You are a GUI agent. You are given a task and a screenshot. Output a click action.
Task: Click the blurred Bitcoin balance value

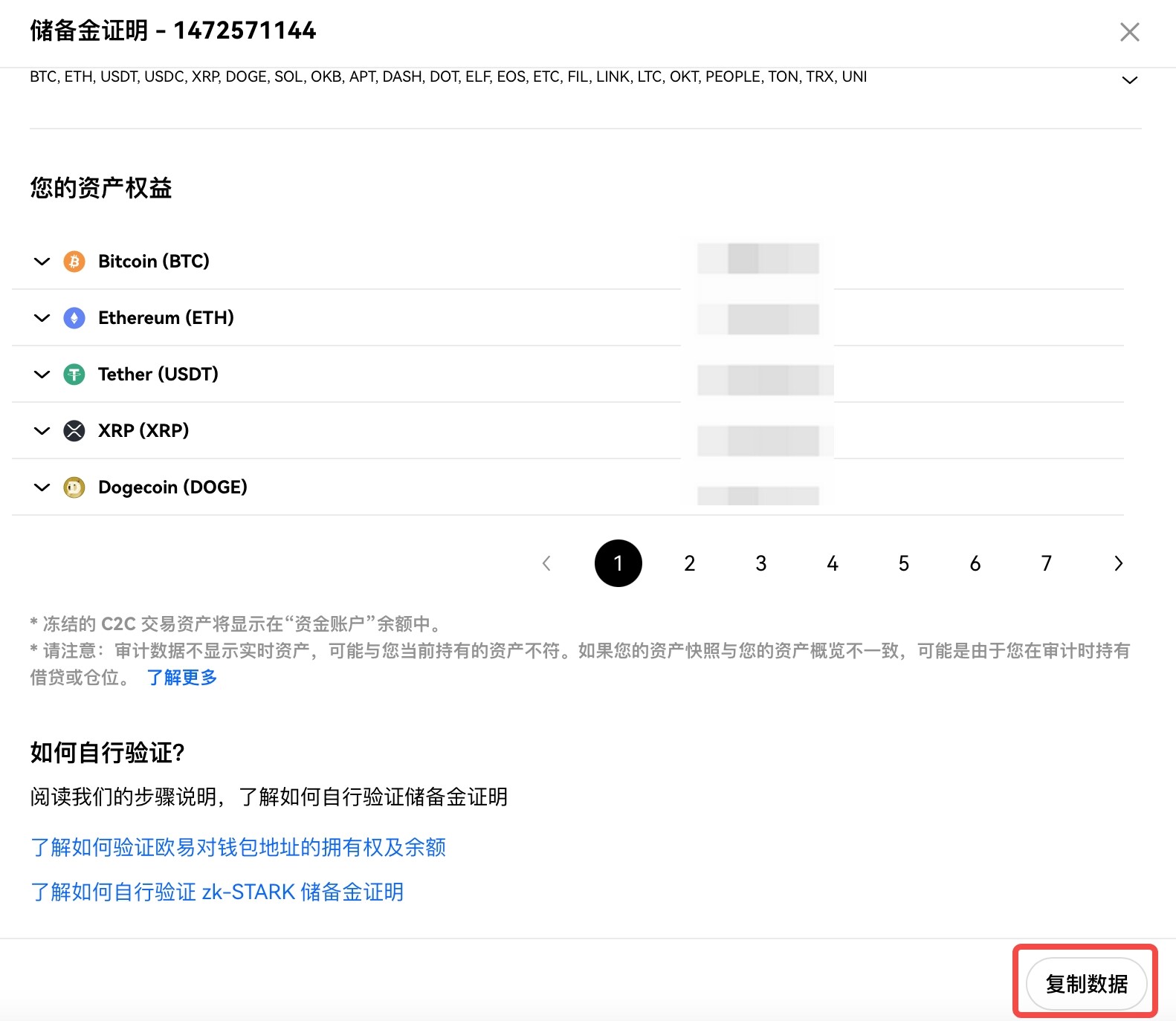point(758,259)
